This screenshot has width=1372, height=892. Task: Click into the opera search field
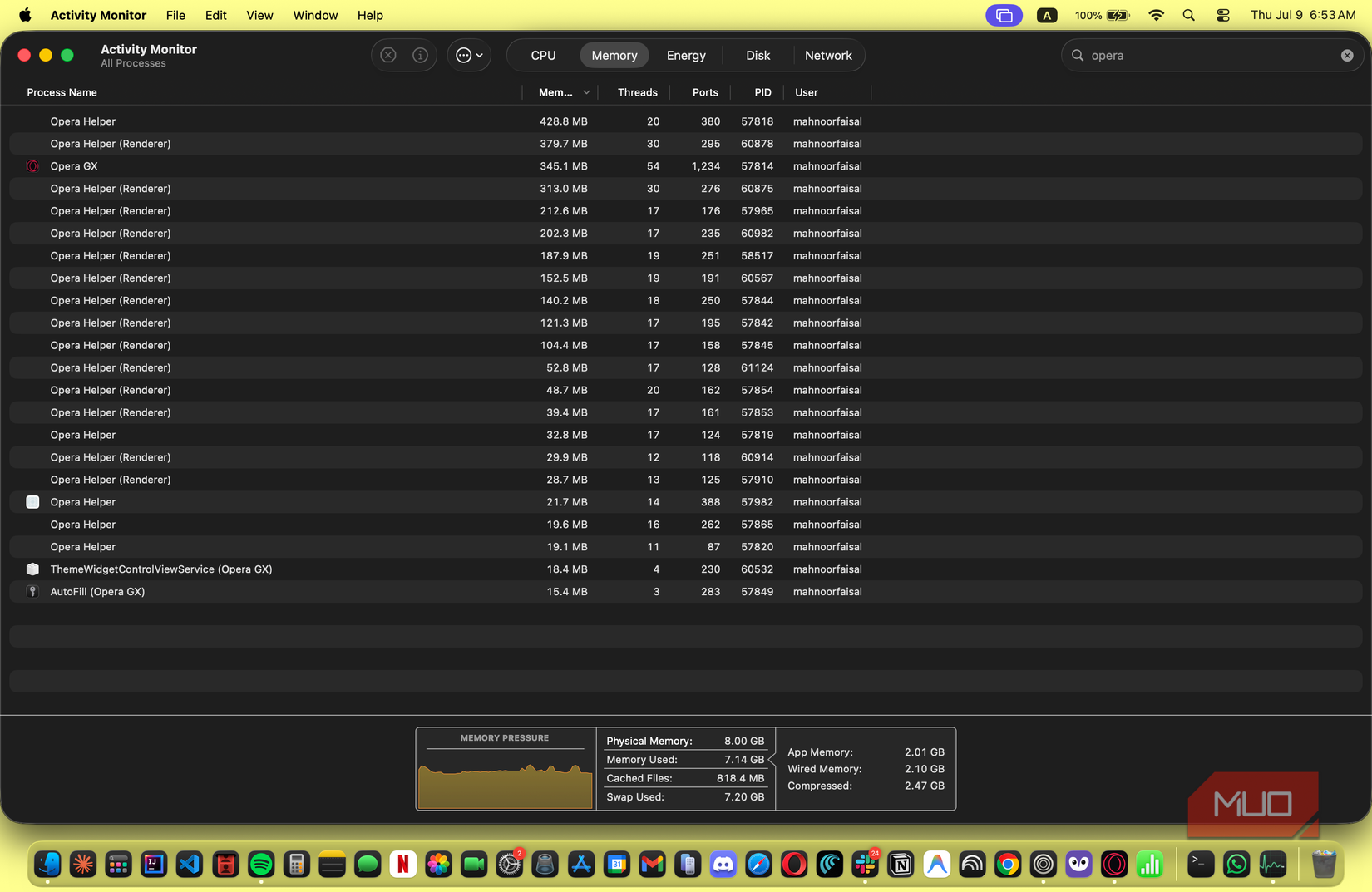tap(1212, 55)
